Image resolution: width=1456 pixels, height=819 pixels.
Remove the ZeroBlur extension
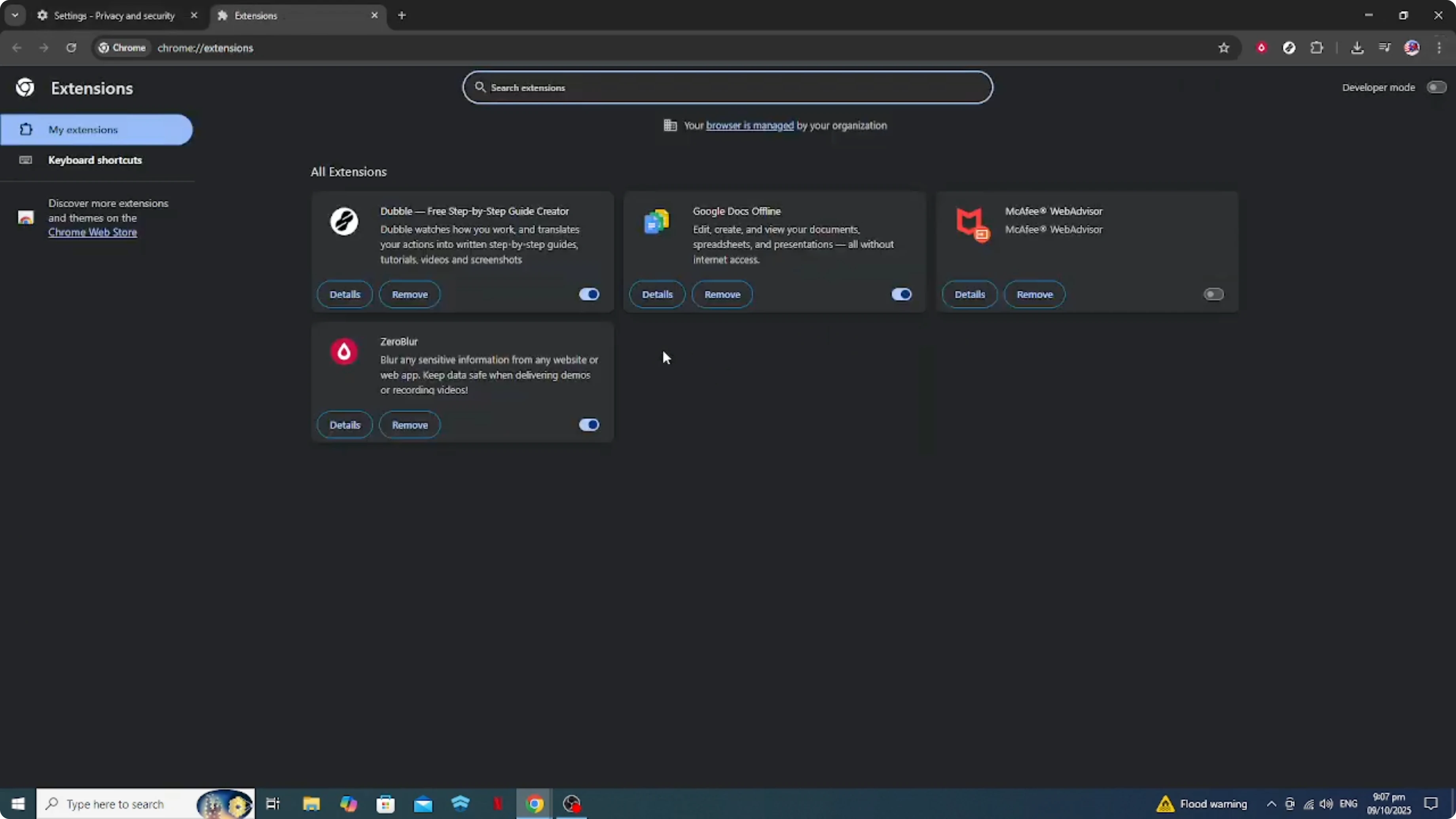(410, 425)
